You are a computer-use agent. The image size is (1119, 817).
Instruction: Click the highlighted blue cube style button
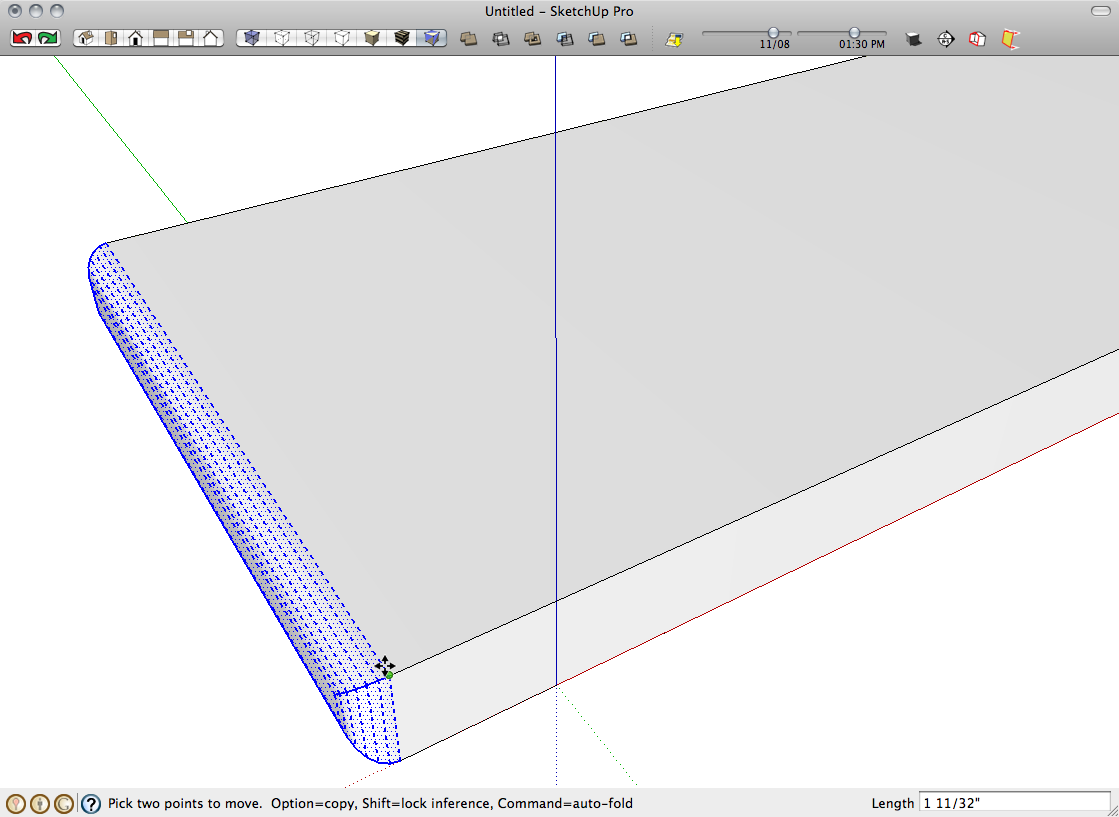[x=432, y=38]
